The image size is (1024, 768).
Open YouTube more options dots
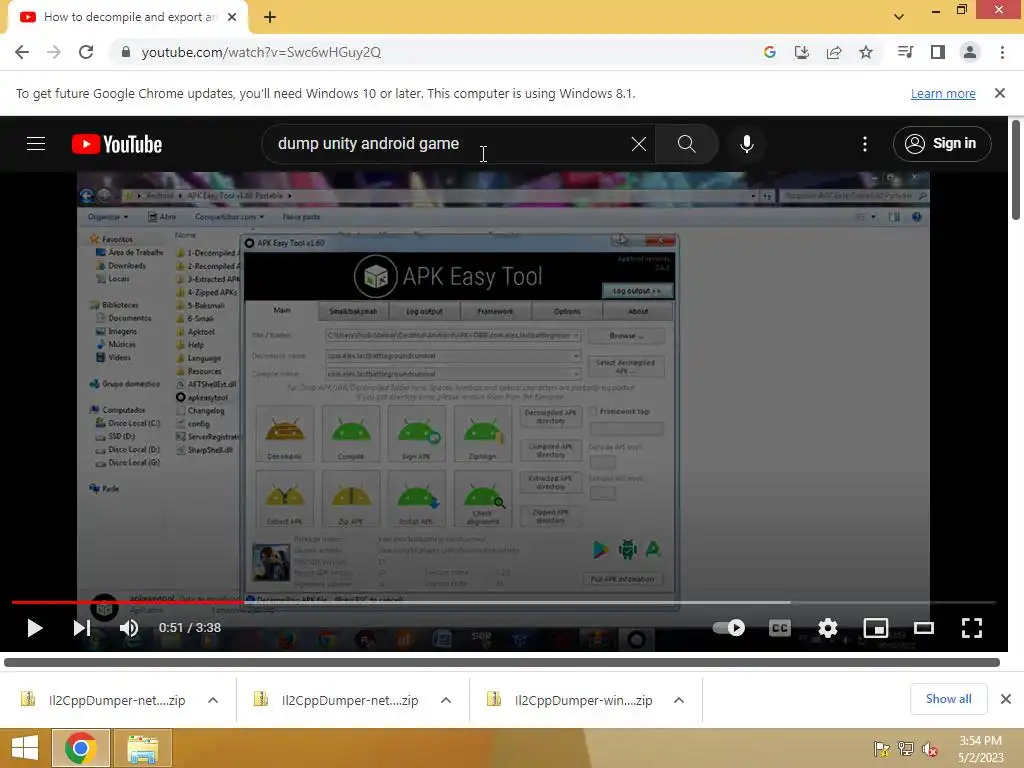click(865, 144)
